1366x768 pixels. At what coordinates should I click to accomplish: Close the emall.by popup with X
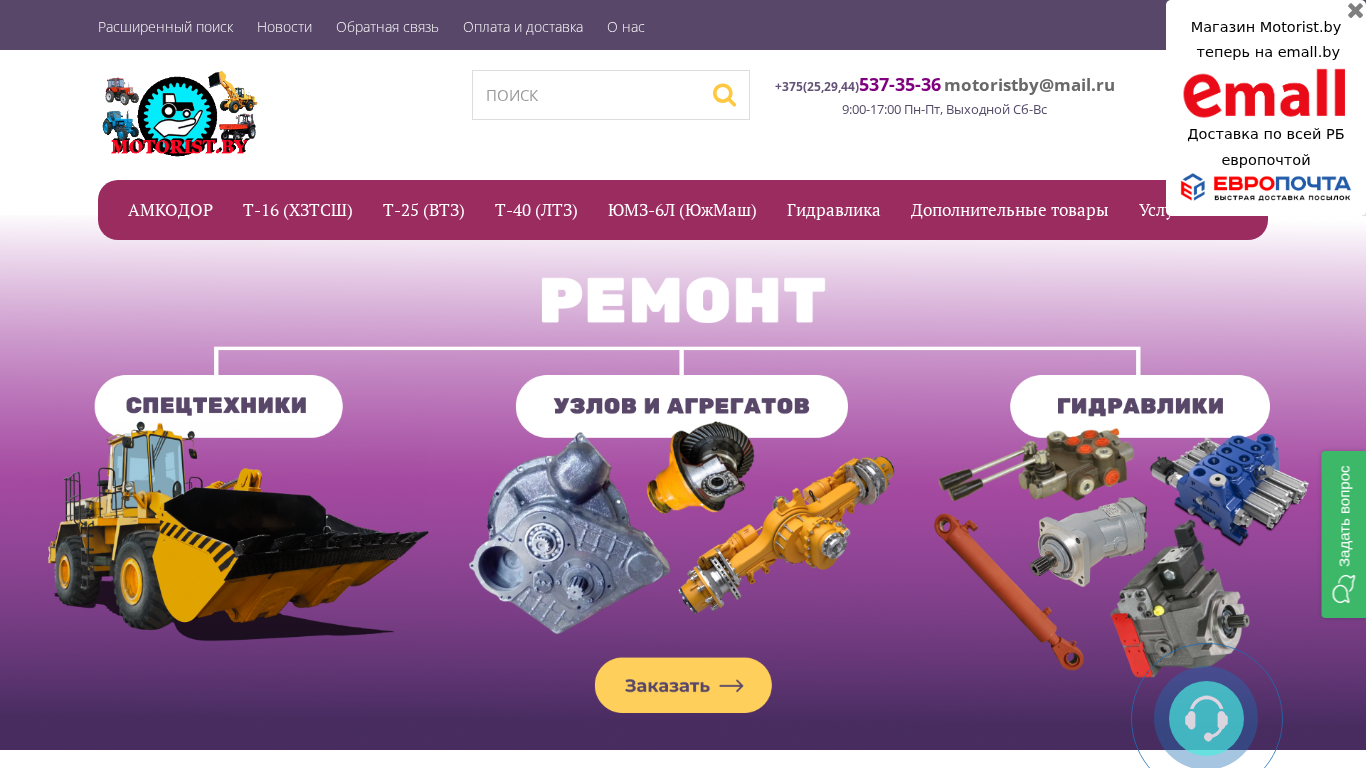pos(1355,10)
